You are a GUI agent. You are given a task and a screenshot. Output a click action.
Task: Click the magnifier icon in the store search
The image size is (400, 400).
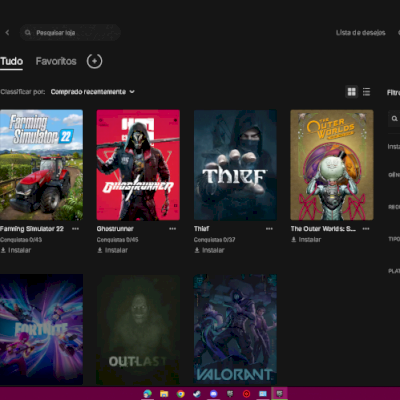(28, 33)
